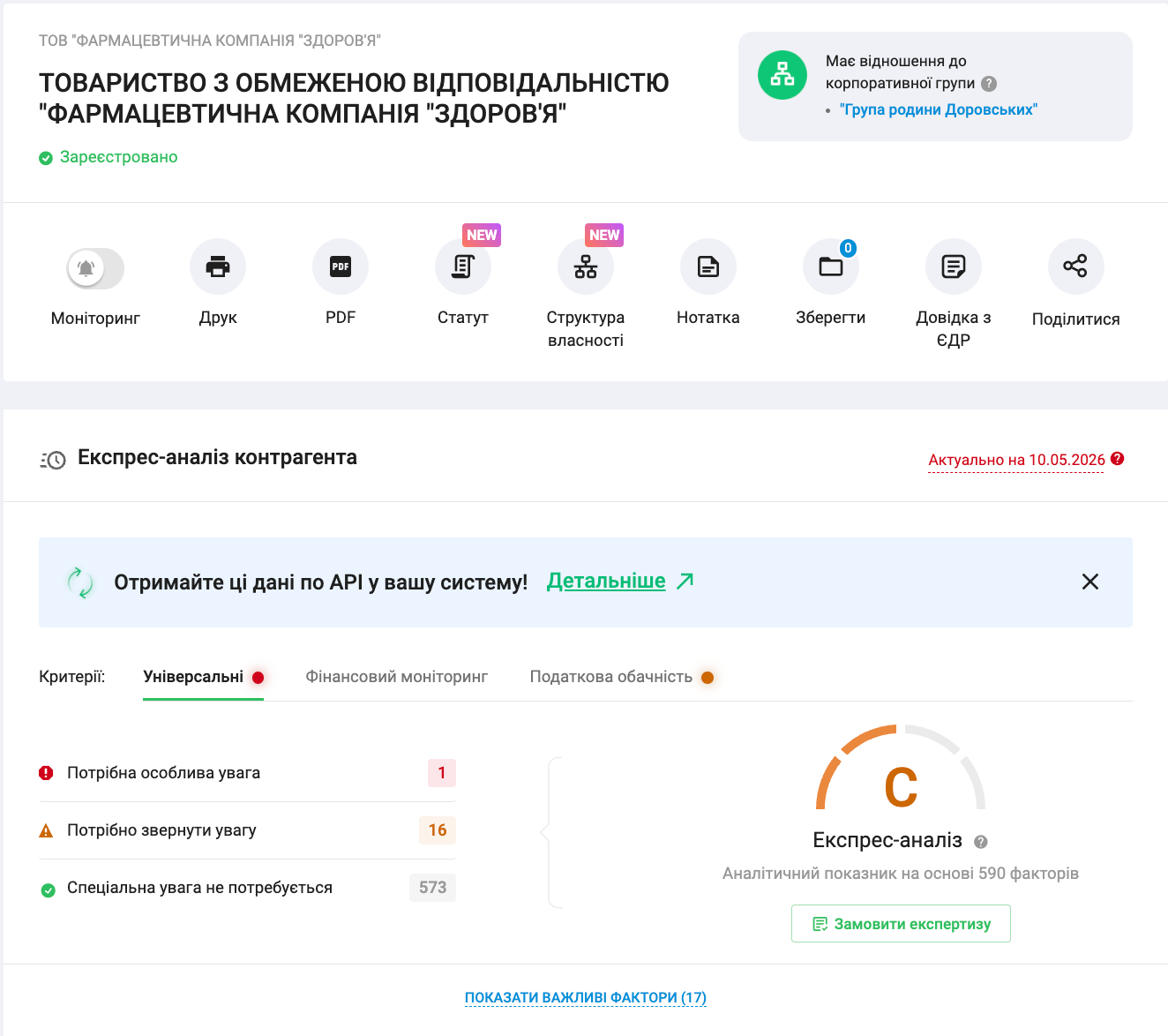Click the orange warning triangle icon

[x=47, y=830]
